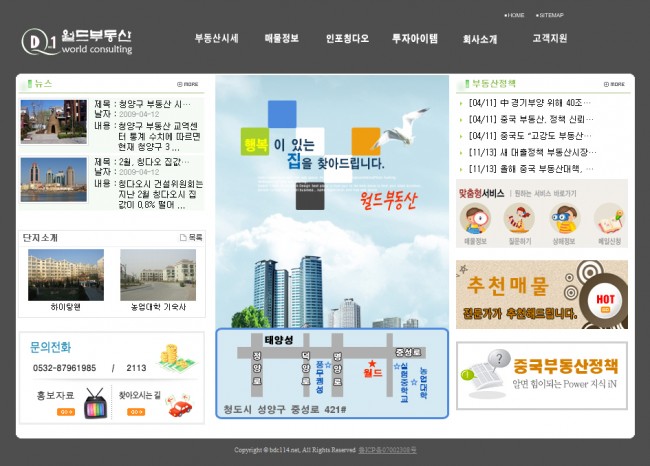Viewport: 650px width, 466px height.
Task: Open the 중국부동산정책 banner
Action: 542,376
